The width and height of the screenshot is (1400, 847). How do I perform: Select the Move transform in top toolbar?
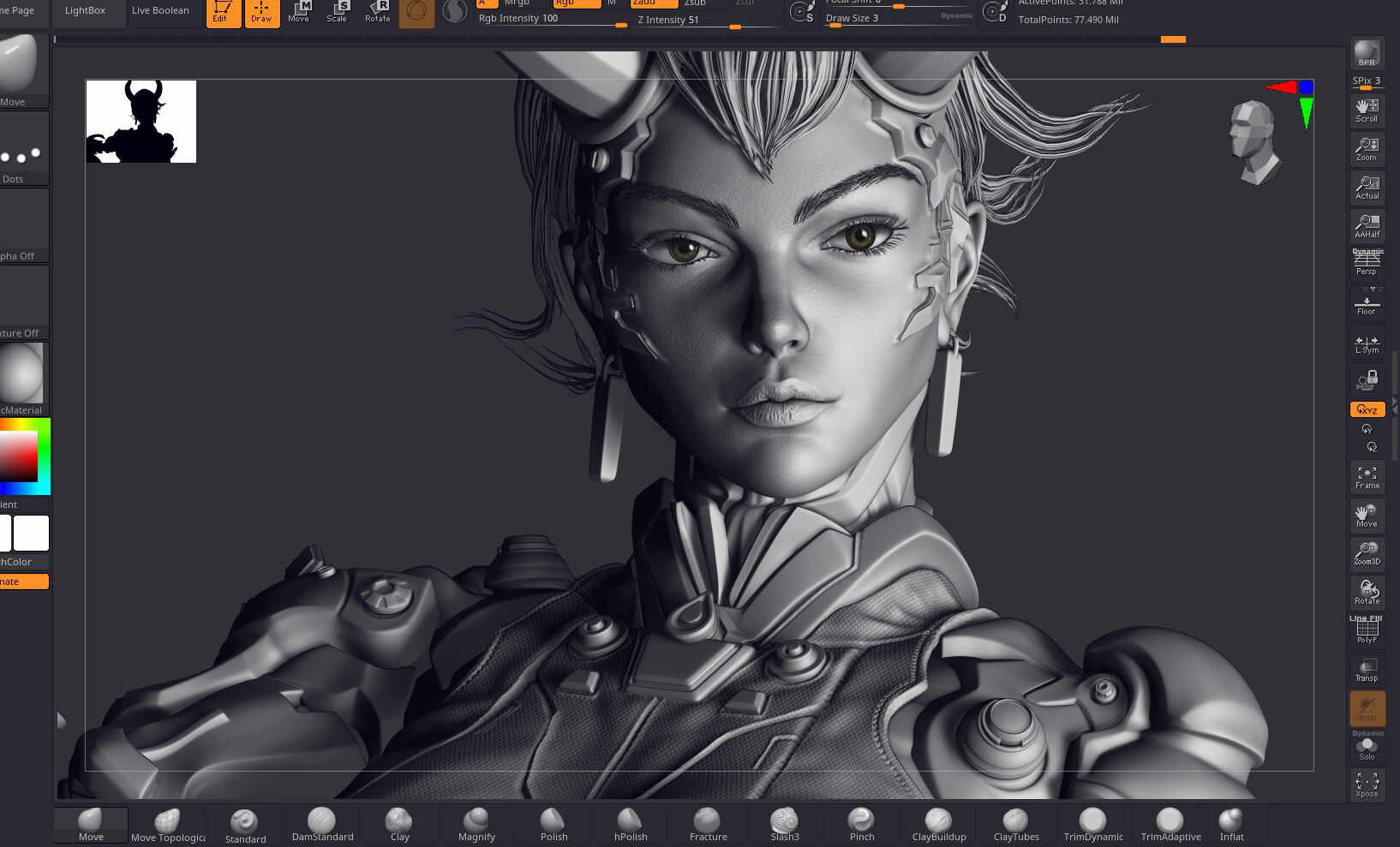pos(299,12)
